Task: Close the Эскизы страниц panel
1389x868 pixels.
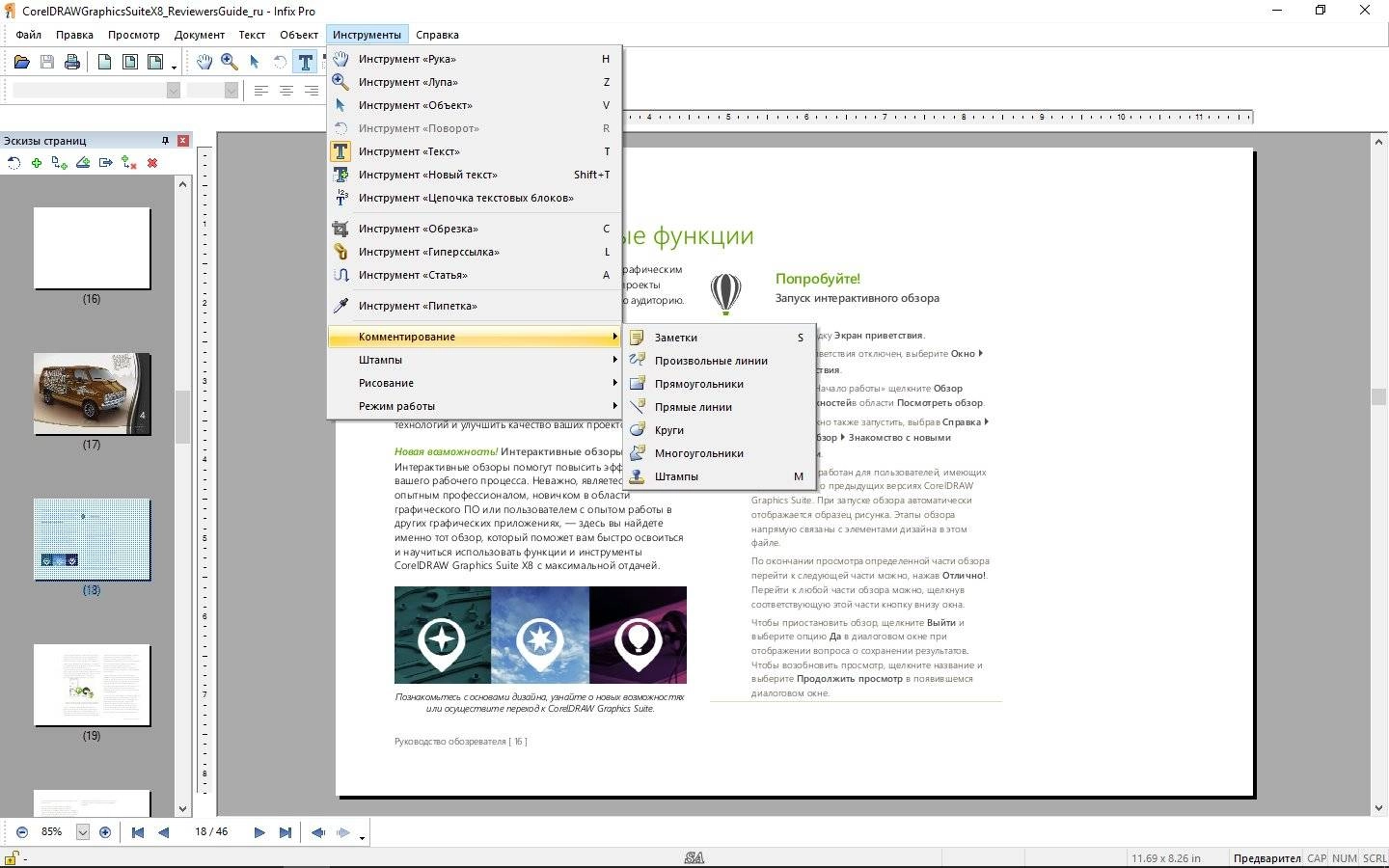Action: point(183,141)
